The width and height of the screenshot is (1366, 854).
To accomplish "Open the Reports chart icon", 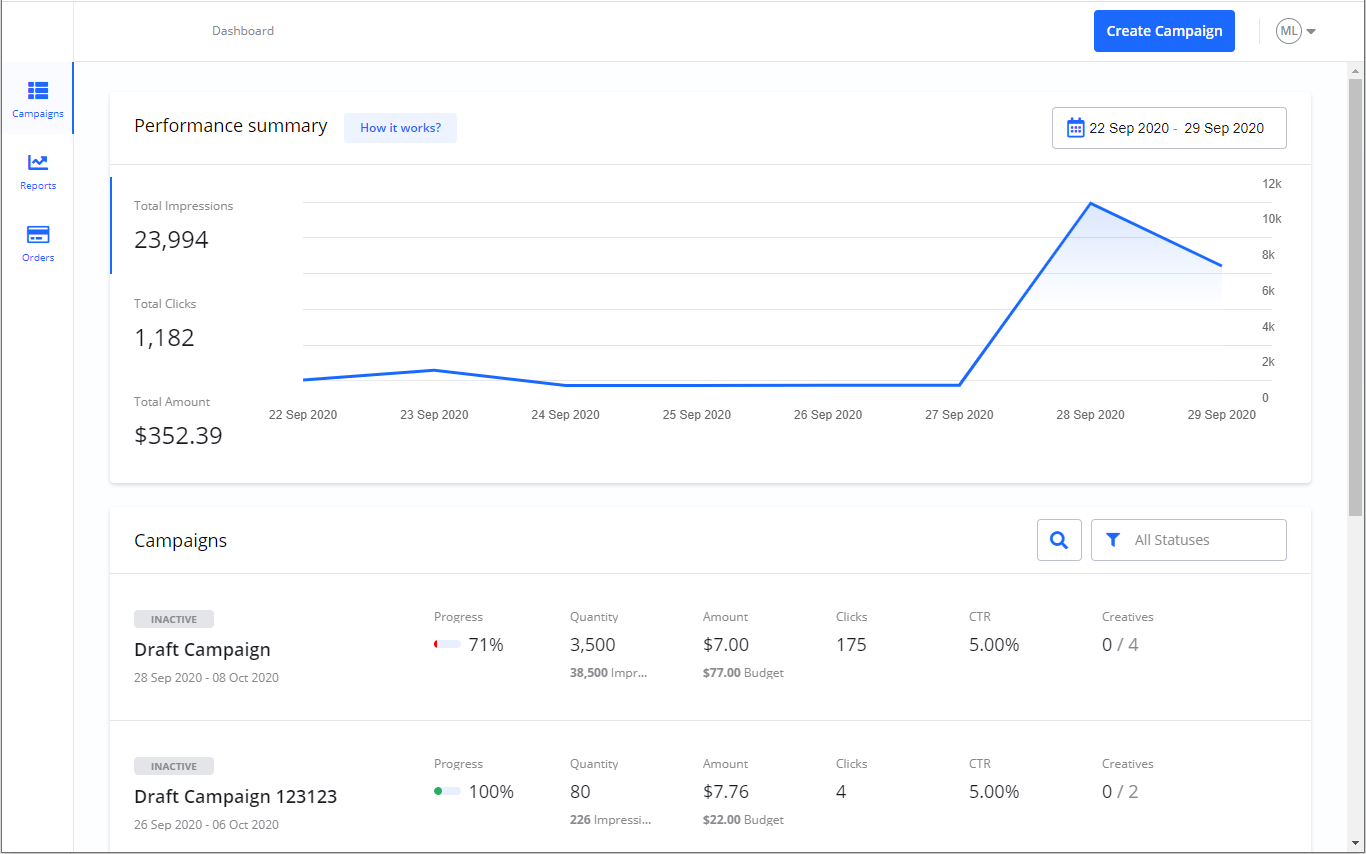I will pos(38,163).
